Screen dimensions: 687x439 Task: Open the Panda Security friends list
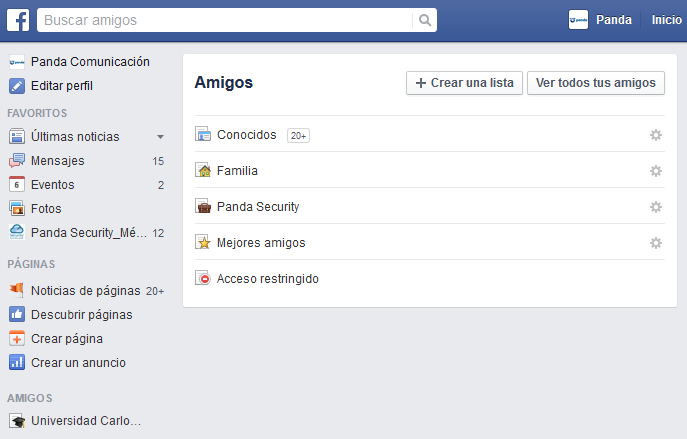(257, 207)
